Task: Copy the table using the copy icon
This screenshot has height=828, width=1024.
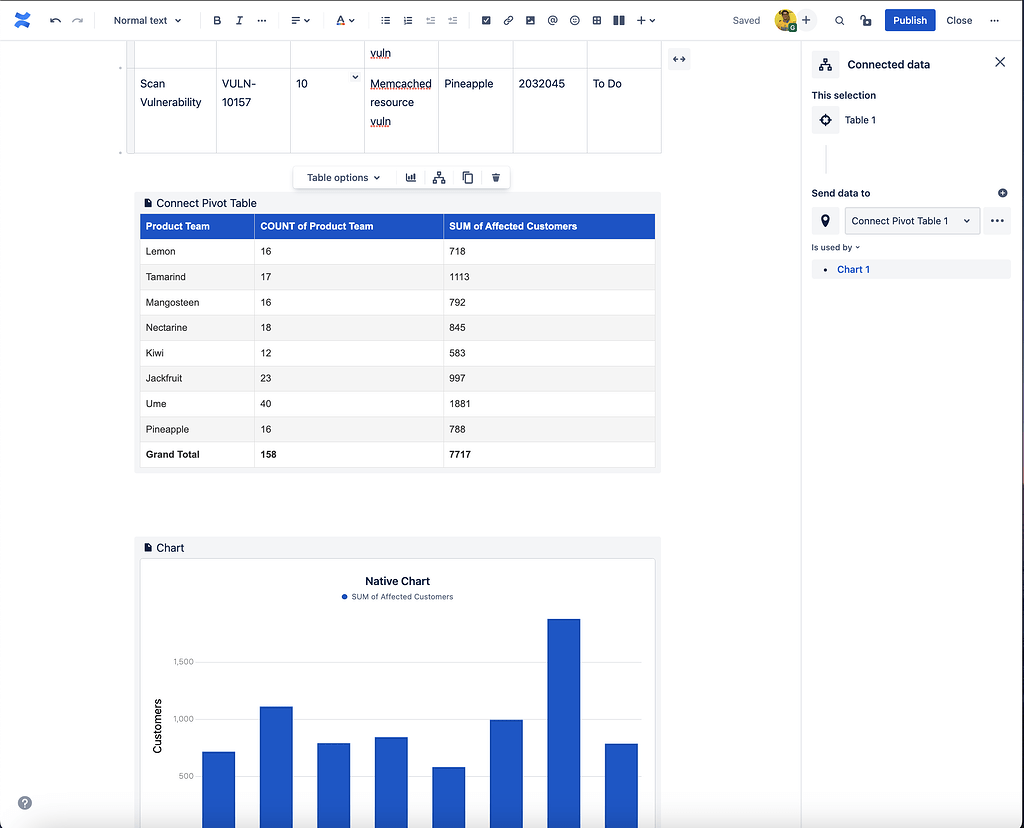Action: coord(467,177)
